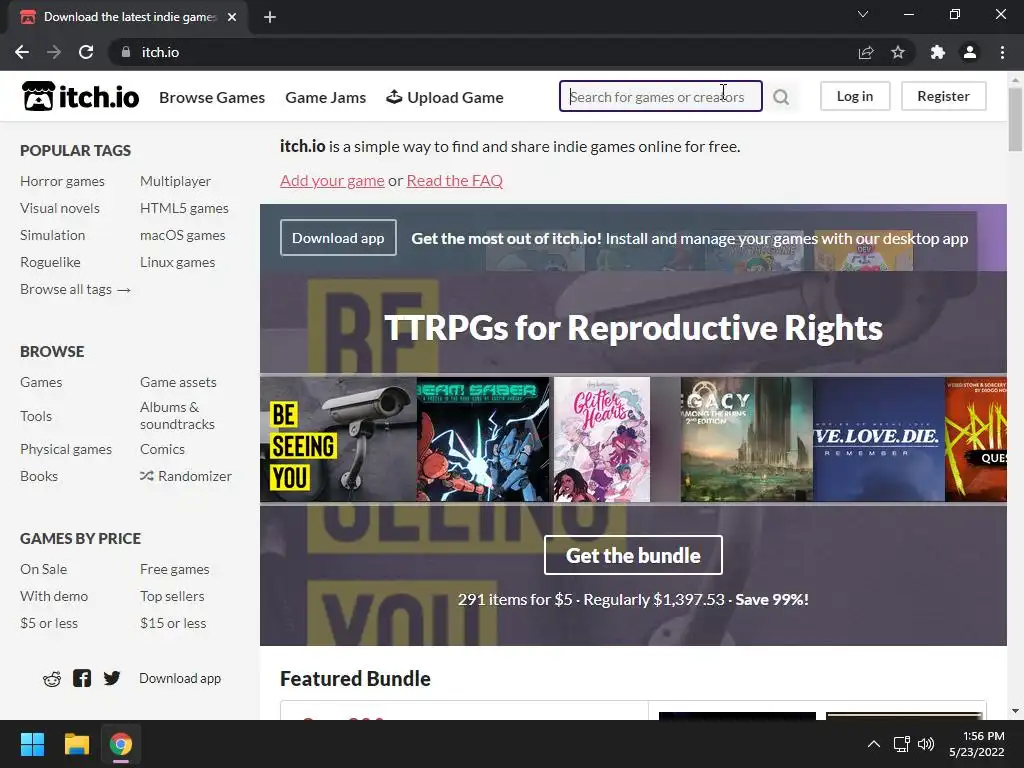Open Albums & soundtracks link

click(x=177, y=415)
